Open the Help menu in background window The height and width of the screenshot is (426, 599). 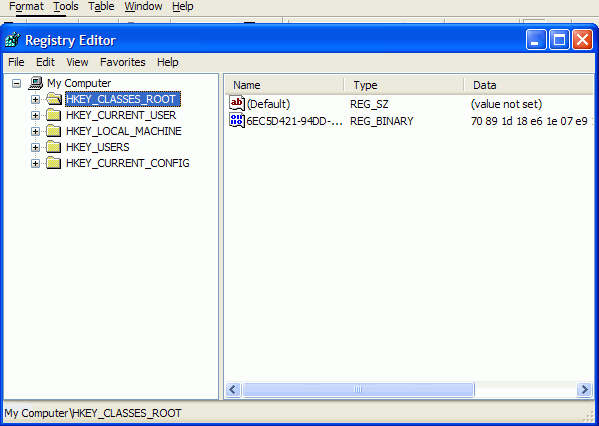[x=183, y=6]
